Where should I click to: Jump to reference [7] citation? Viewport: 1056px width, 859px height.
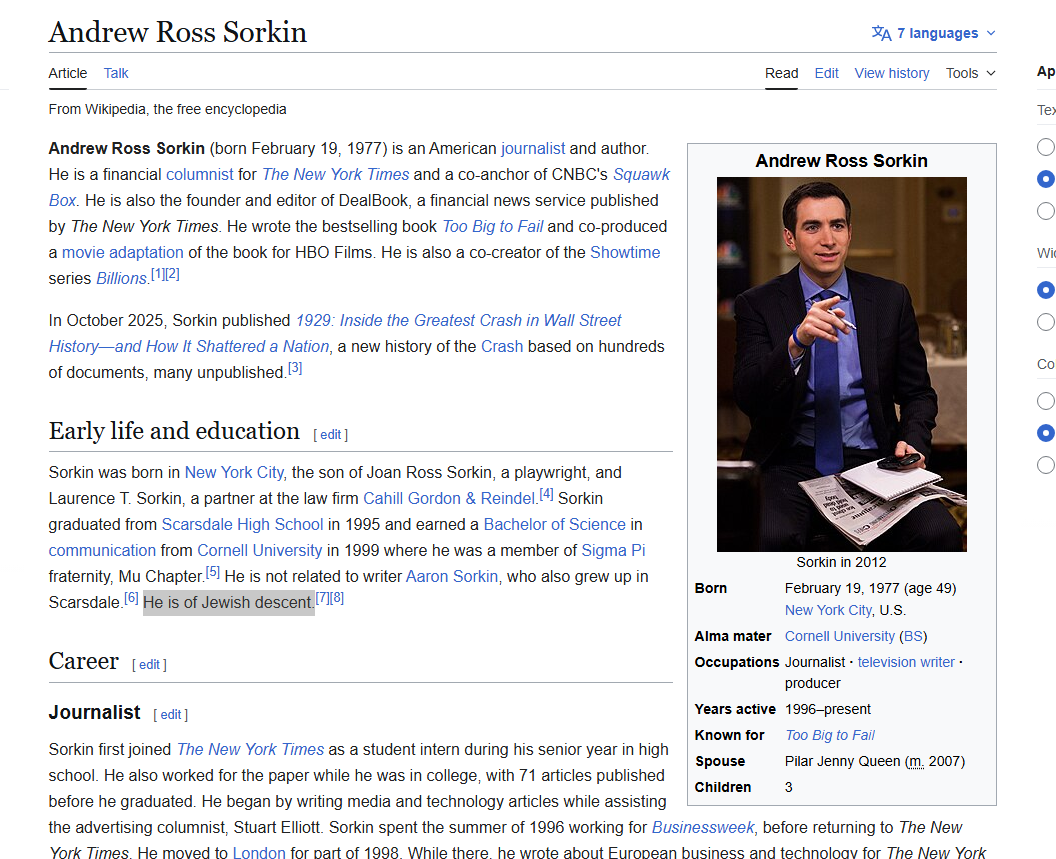(x=323, y=598)
